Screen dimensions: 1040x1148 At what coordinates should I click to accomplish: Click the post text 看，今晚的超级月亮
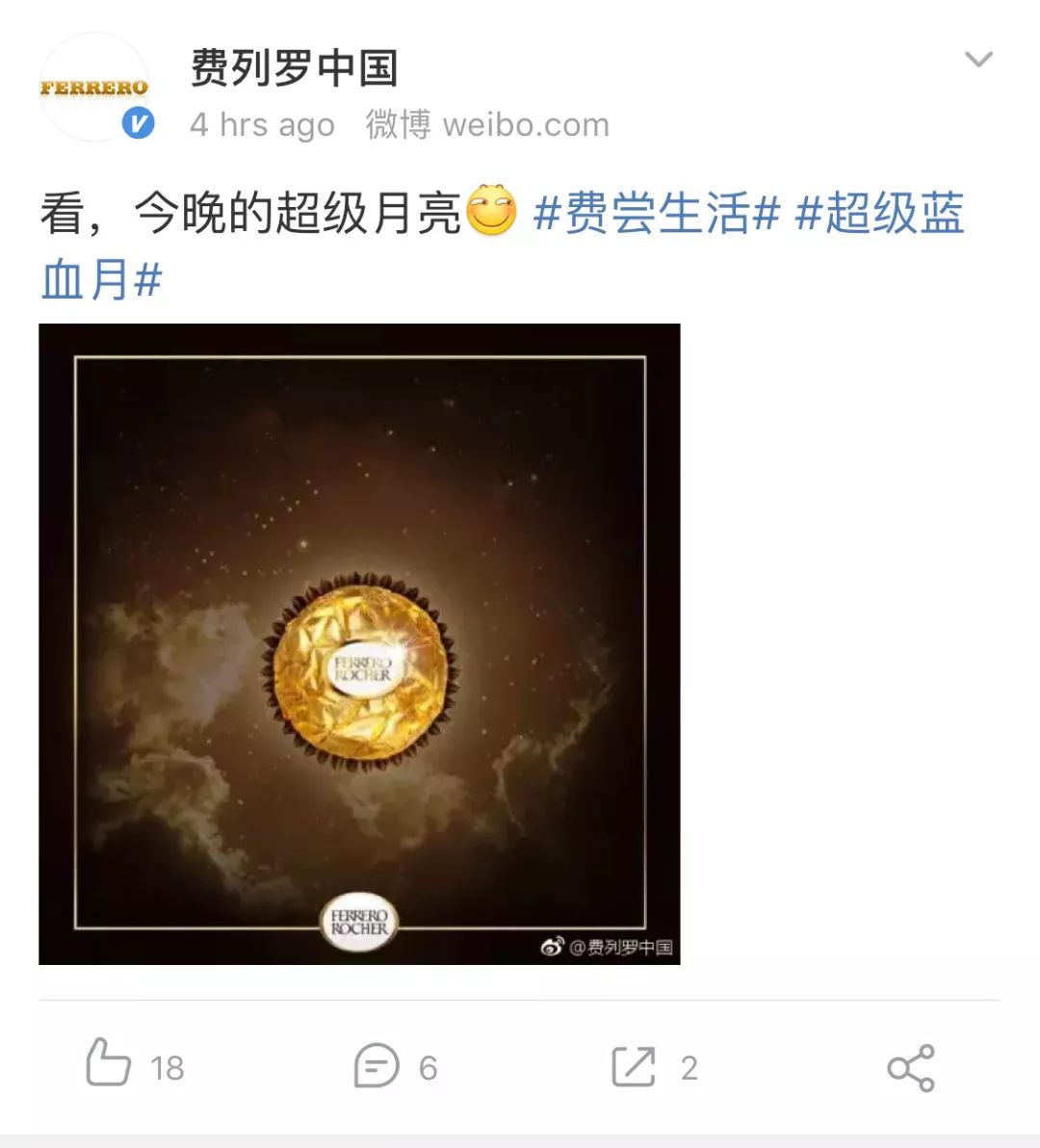click(x=251, y=213)
